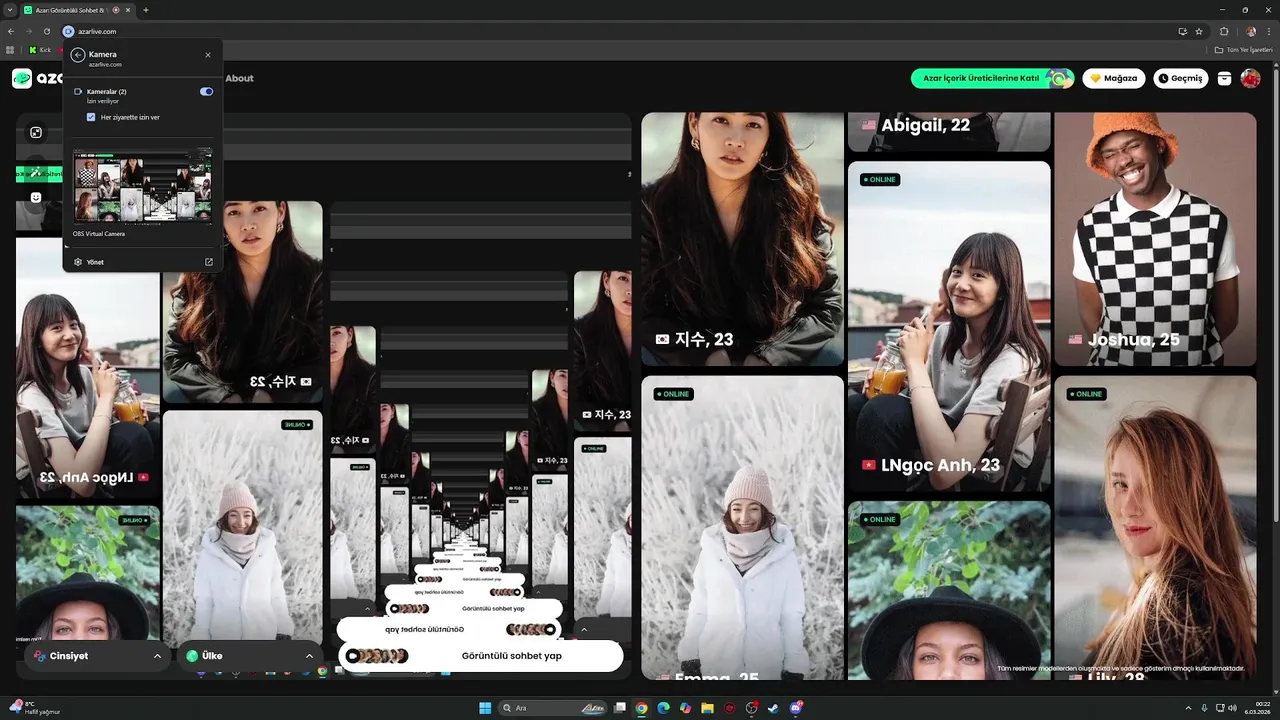Click the Yönet settings gear
The width and height of the screenshot is (1280, 720).
[78, 262]
